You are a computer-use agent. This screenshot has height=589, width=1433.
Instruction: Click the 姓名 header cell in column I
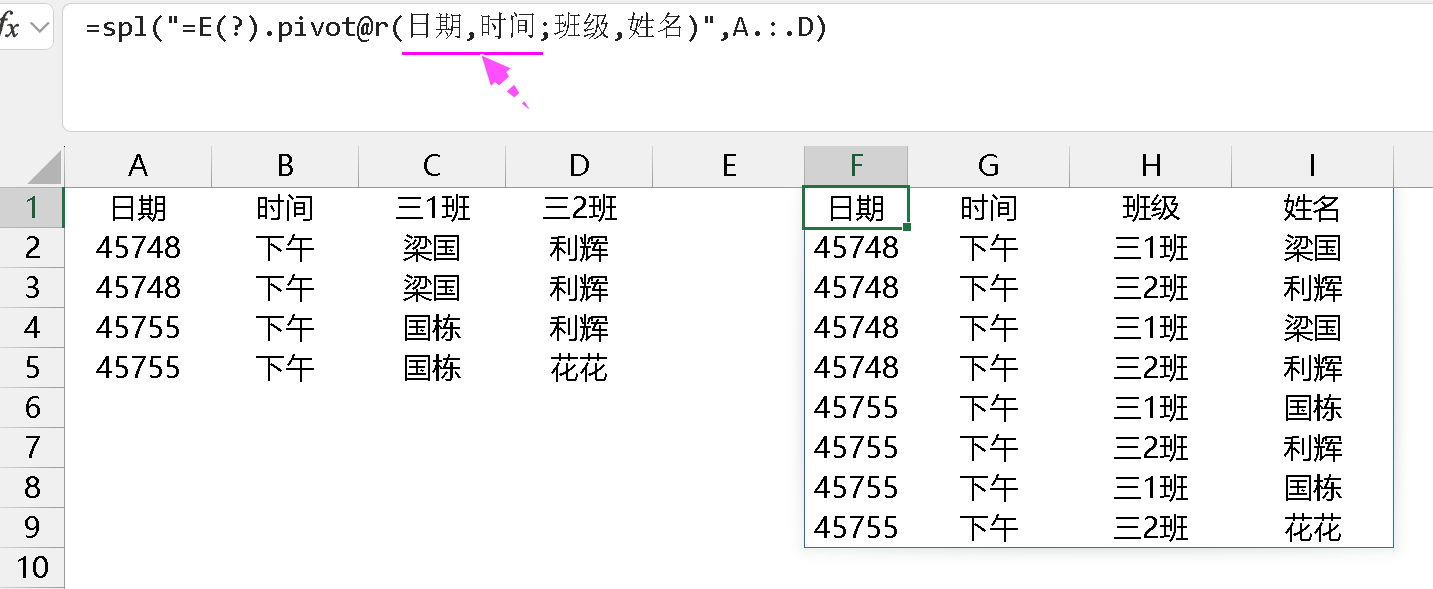click(1310, 208)
